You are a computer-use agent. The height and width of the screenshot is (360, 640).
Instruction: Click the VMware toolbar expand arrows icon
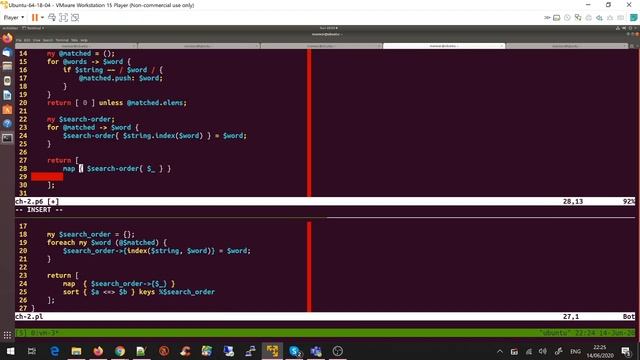547,18
